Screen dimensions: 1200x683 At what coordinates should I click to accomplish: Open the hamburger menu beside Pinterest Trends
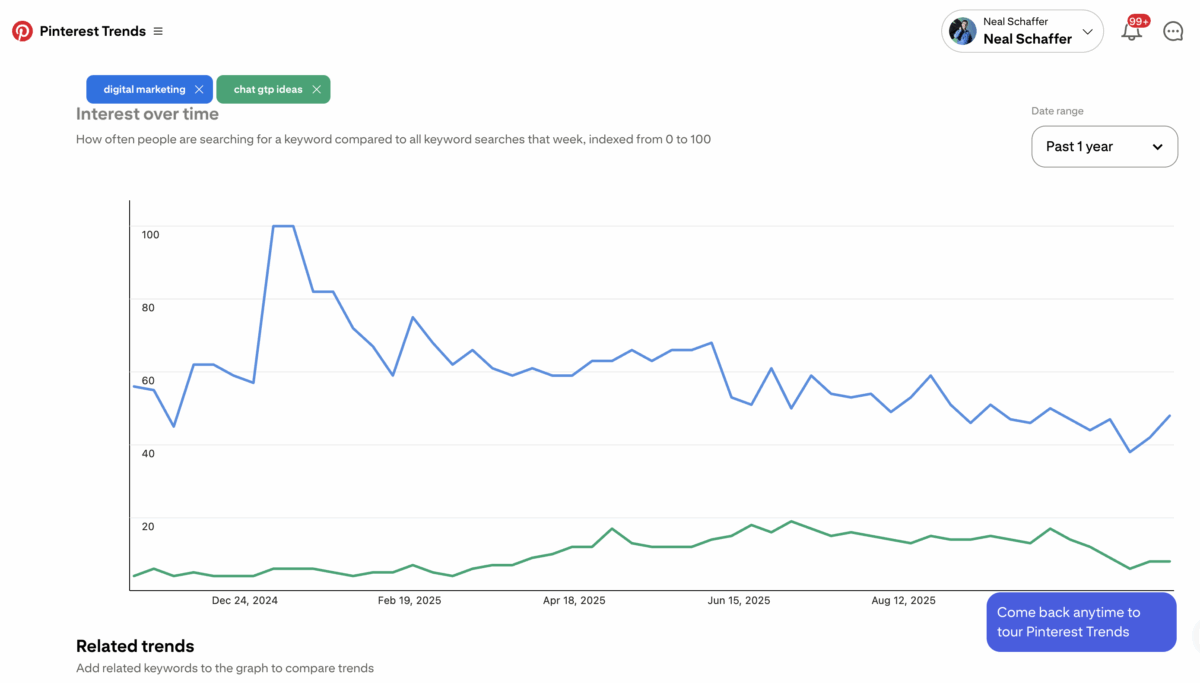[158, 31]
